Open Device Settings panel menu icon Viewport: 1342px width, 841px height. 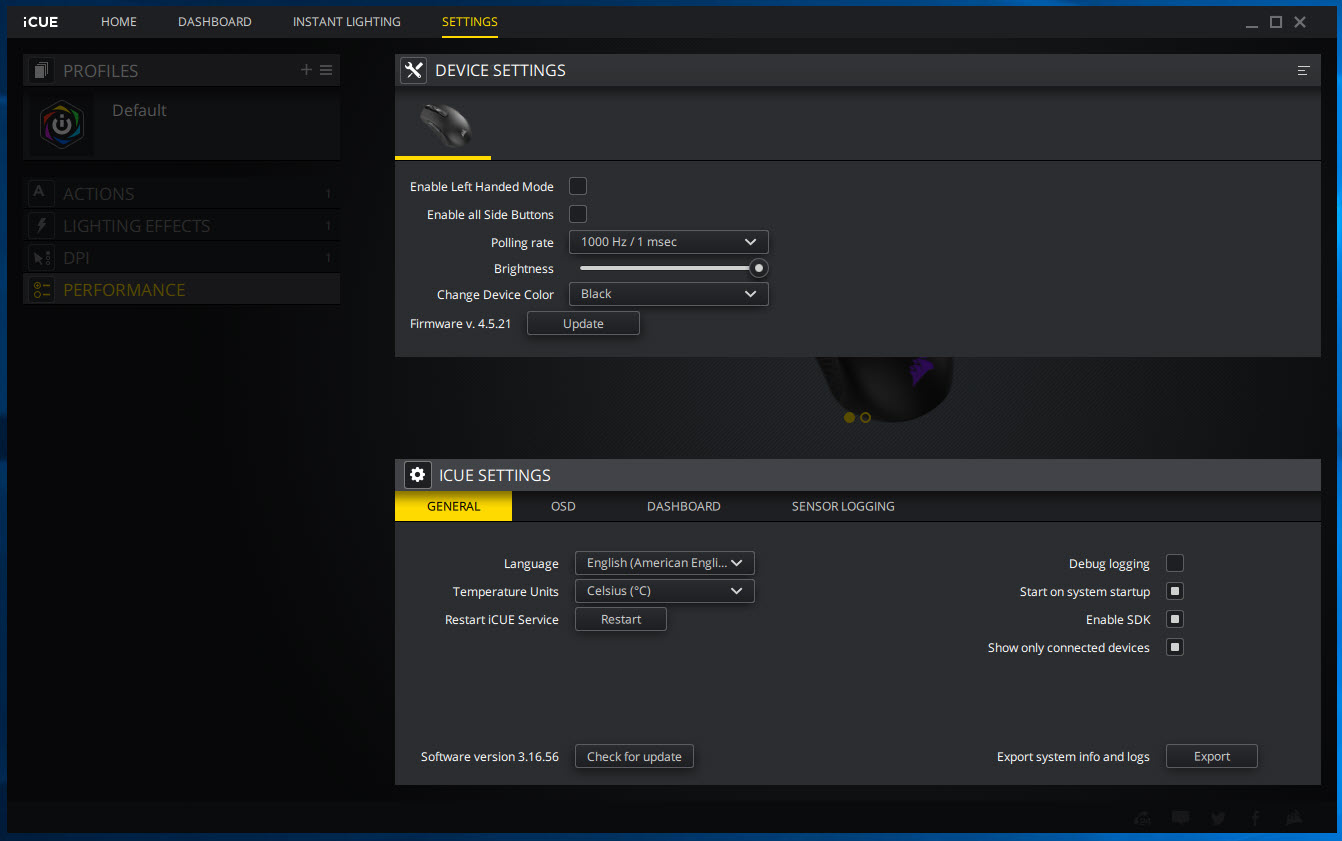point(1303,70)
